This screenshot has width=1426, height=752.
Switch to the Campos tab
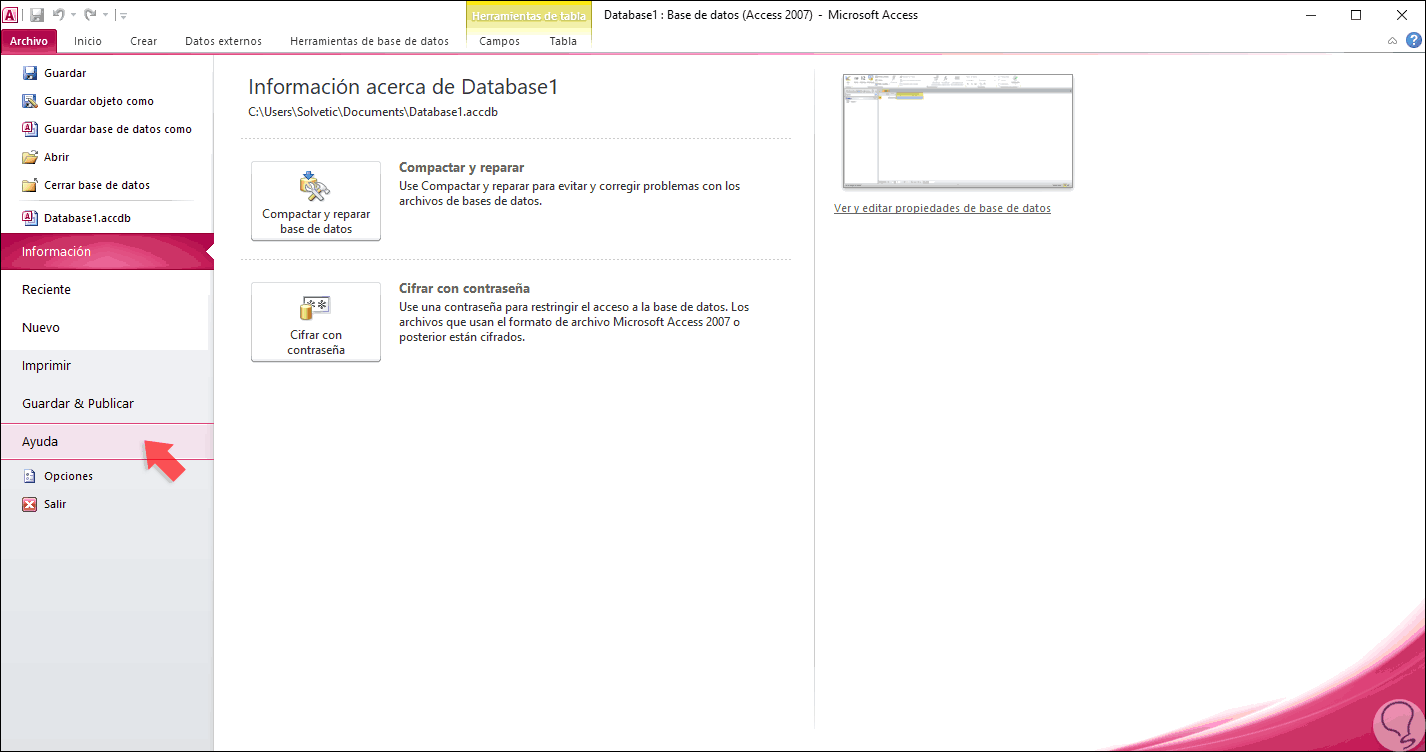[x=499, y=41]
